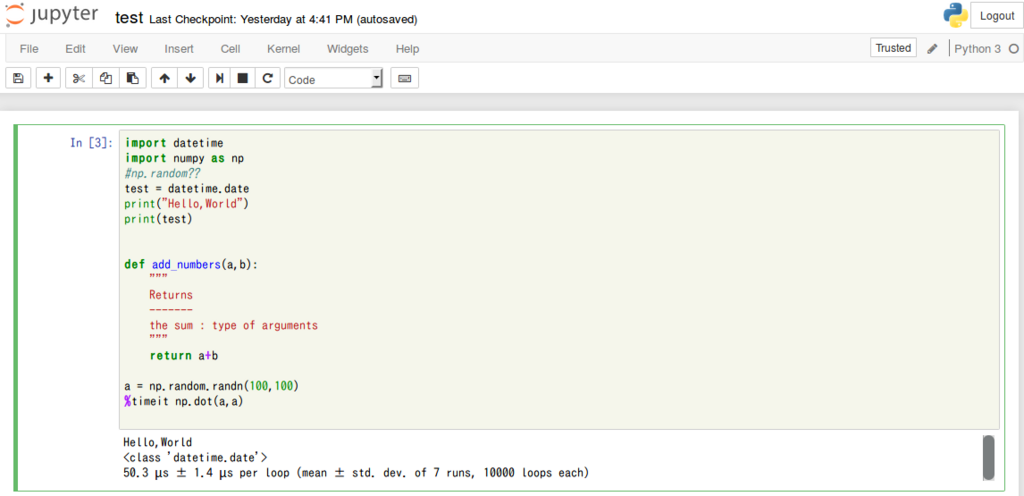This screenshot has width=1024, height=496.
Task: Click the print("Hello,World") line
Action: point(187,204)
